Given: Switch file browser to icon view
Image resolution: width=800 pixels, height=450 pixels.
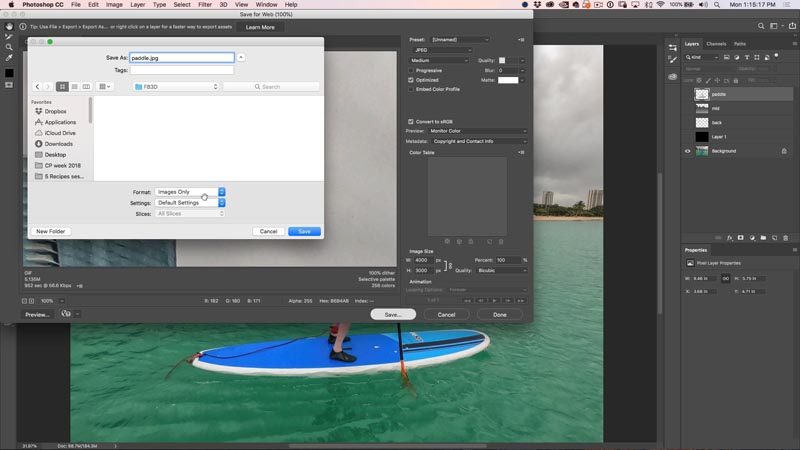Looking at the screenshot, I should [62, 87].
